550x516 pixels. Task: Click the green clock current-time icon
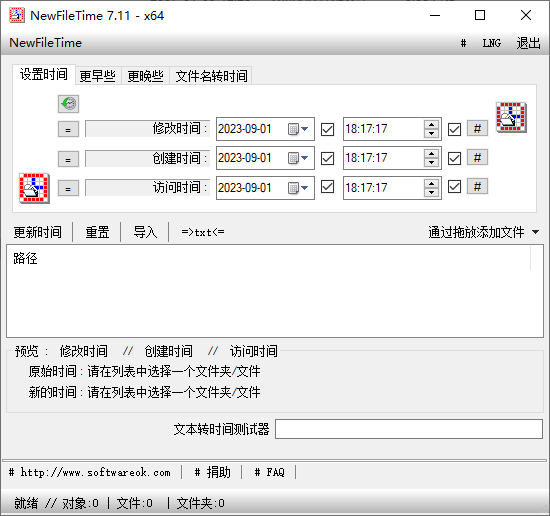pyautogui.click(x=68, y=104)
